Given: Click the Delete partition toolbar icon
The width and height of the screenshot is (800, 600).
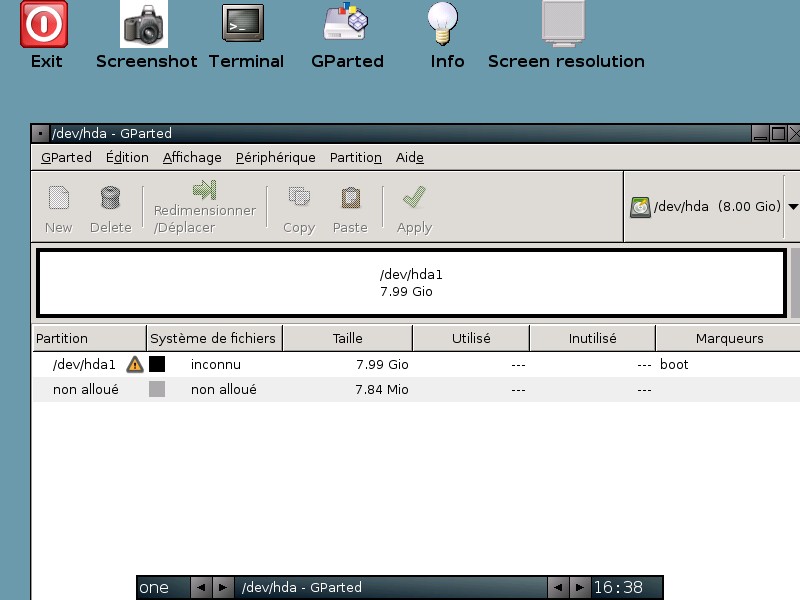Looking at the screenshot, I should tap(110, 198).
